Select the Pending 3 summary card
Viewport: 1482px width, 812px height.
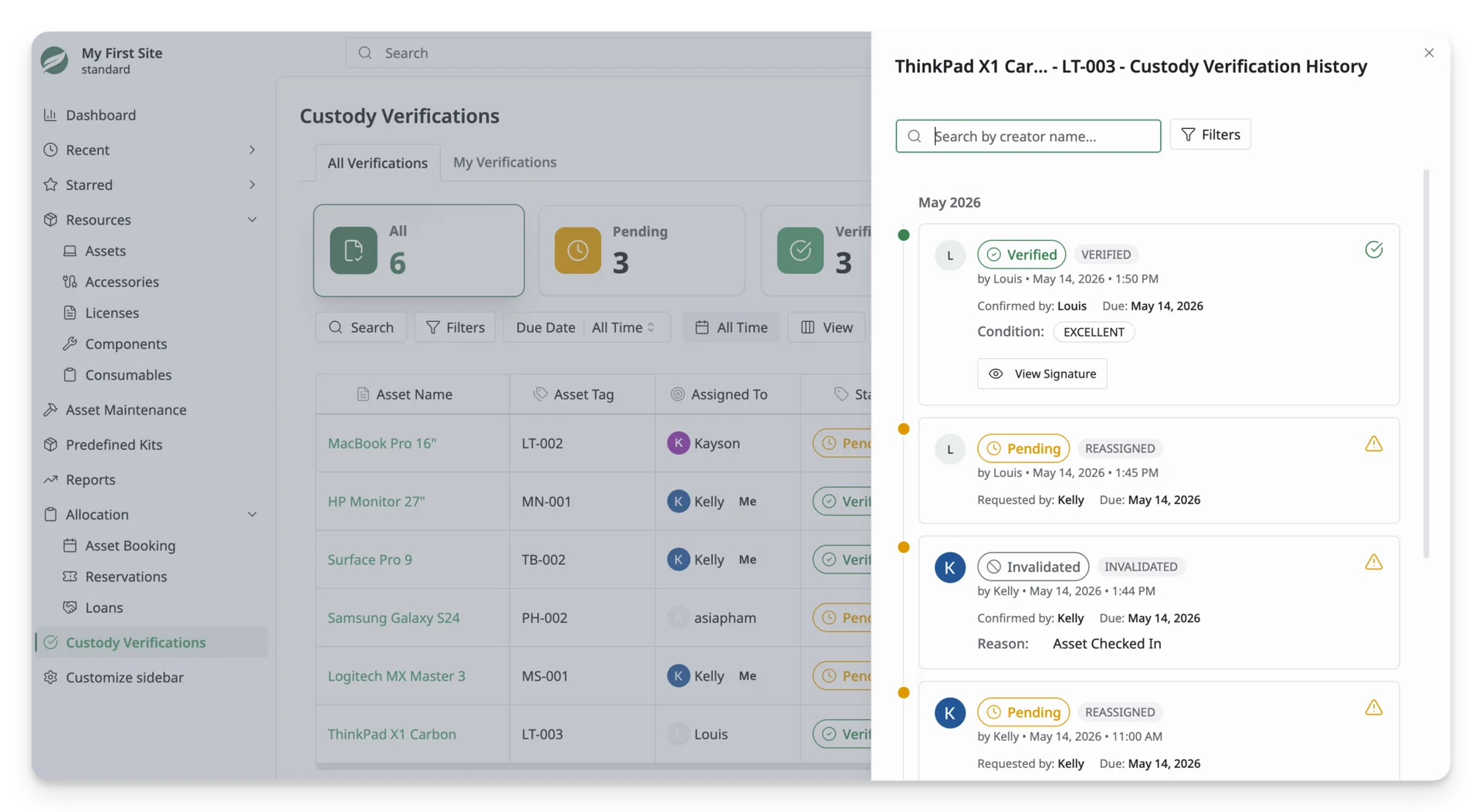tap(641, 250)
